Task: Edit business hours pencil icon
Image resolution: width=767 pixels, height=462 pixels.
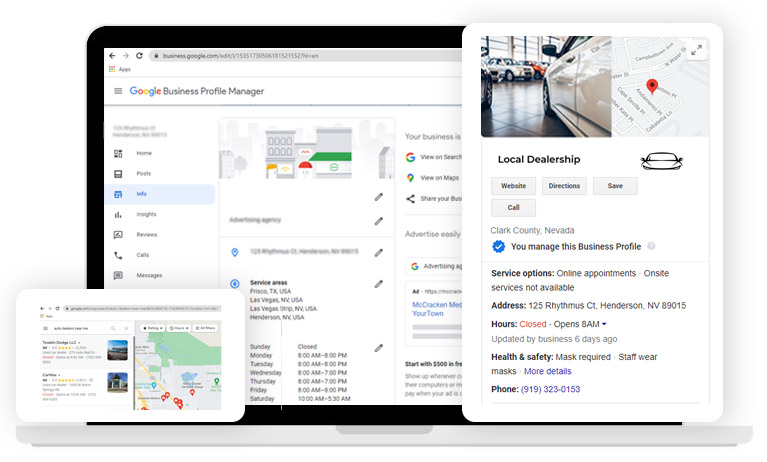Action: coord(379,348)
